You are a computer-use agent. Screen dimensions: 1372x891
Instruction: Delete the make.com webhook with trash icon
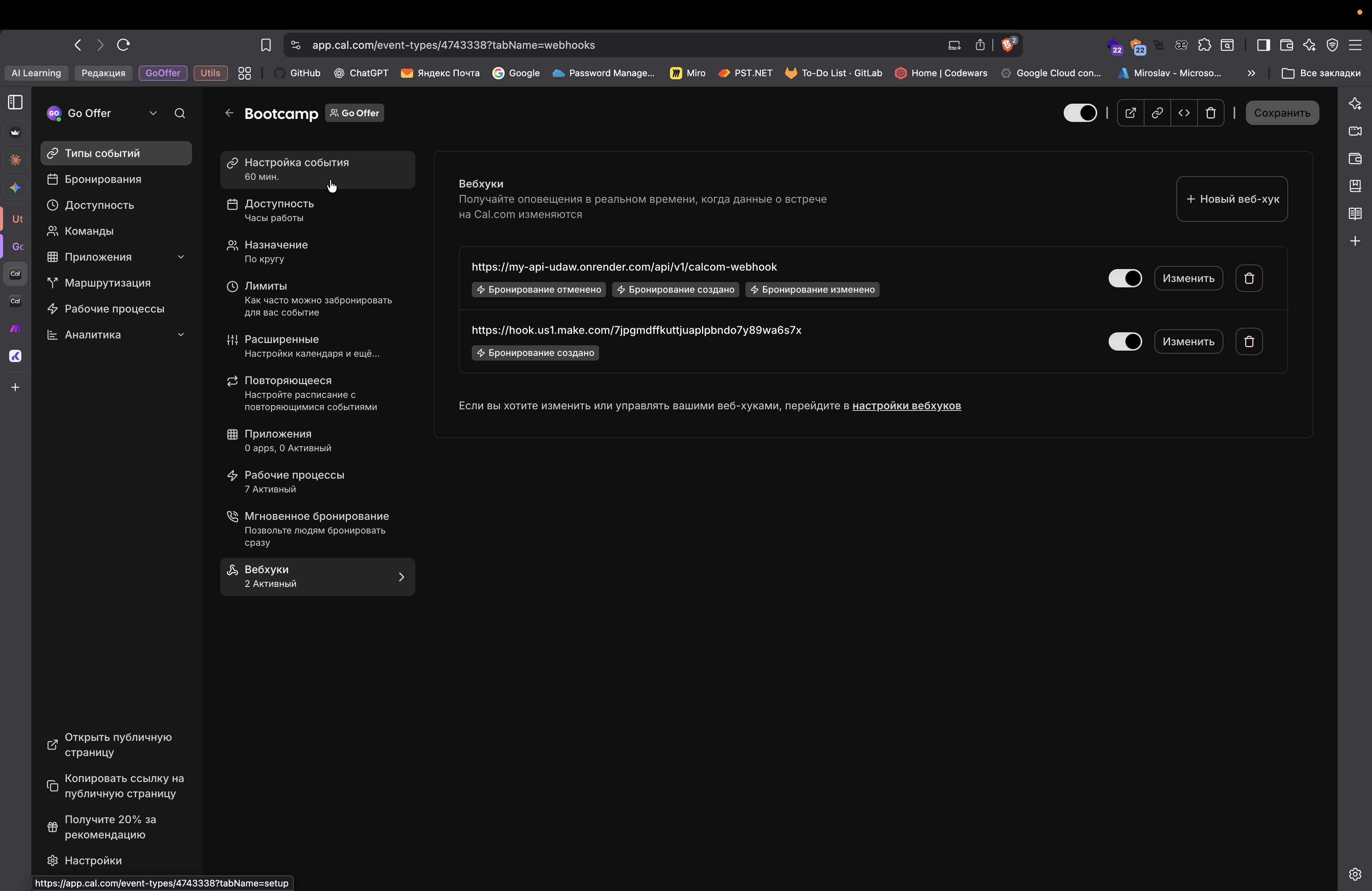(1249, 342)
